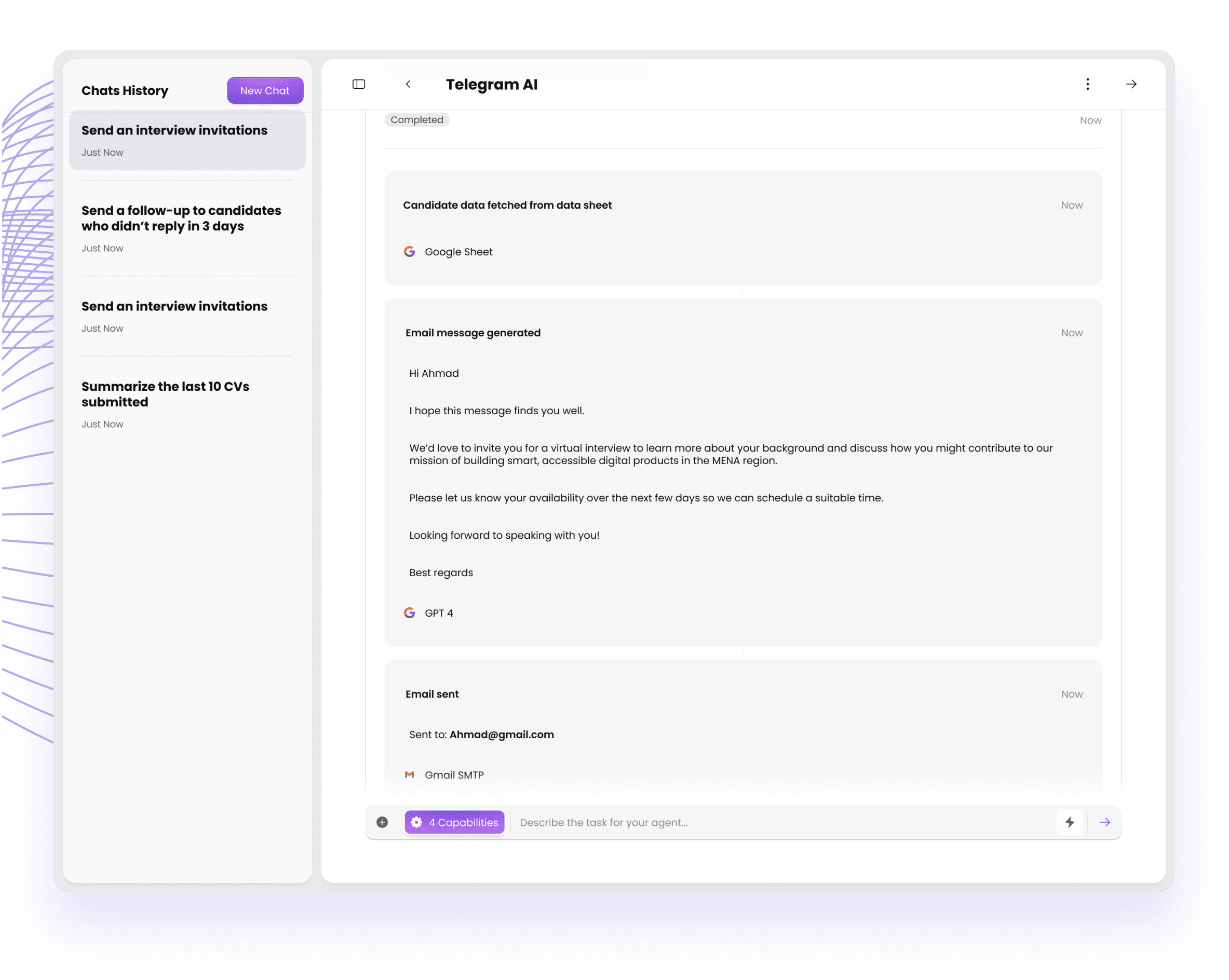Click the GPT 4 model icon
The width and height of the screenshot is (1229, 980).
[410, 612]
